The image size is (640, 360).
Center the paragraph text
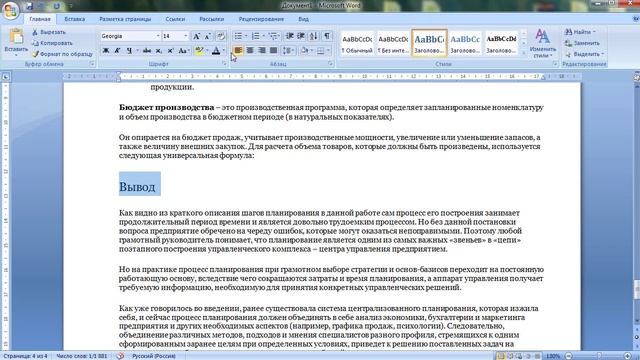[x=250, y=51]
